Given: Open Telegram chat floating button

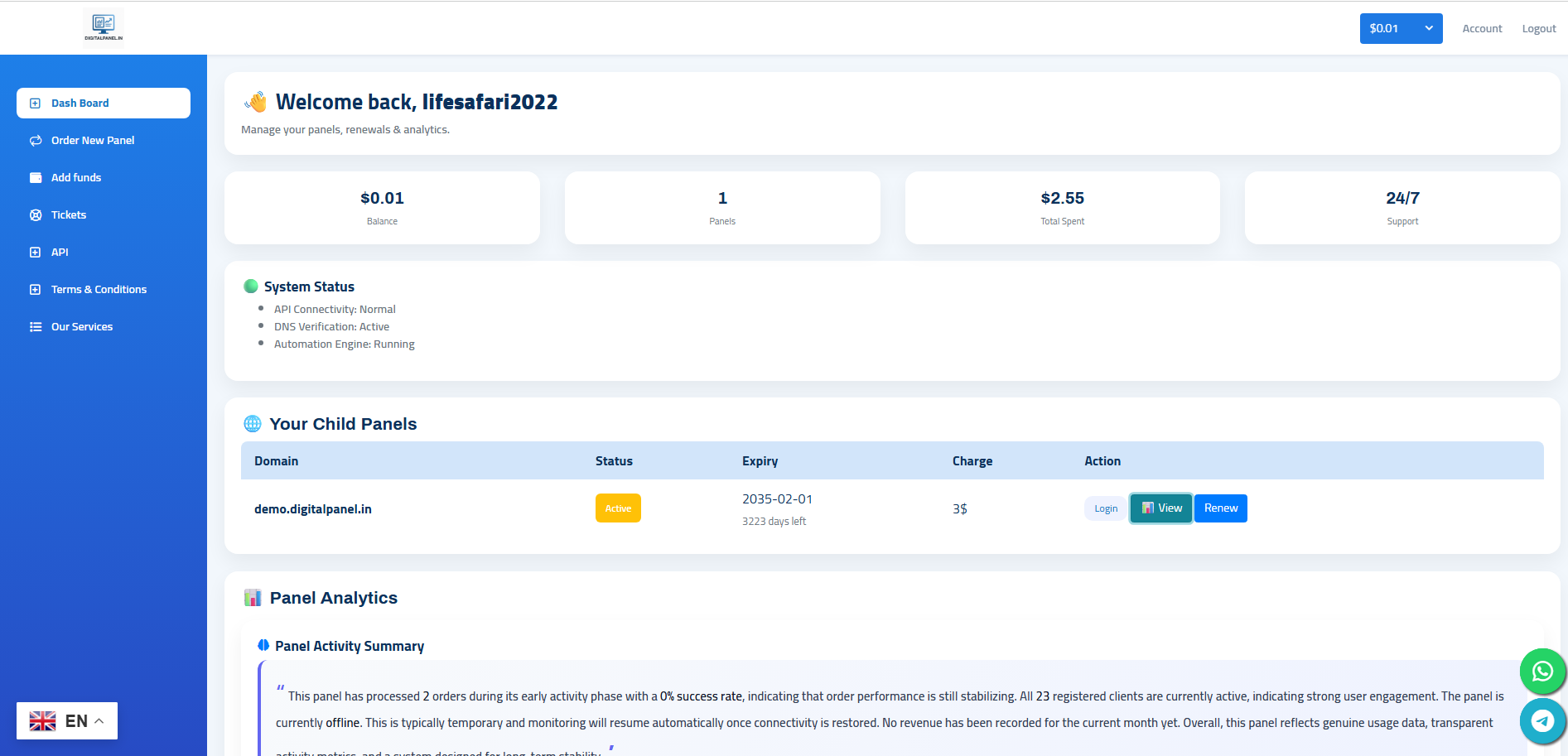Looking at the screenshot, I should click(1541, 721).
